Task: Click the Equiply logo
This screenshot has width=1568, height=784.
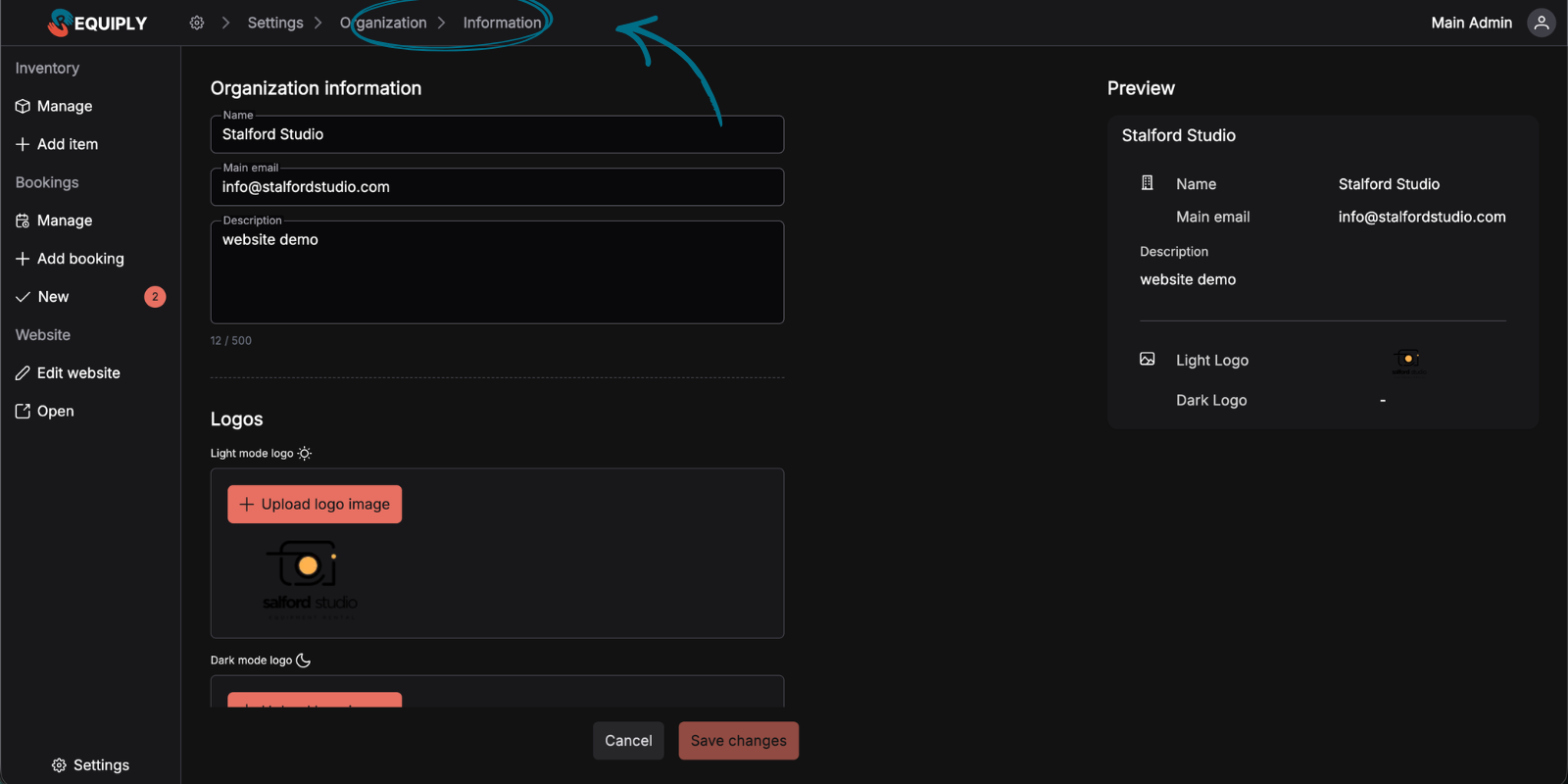Action: (97, 23)
